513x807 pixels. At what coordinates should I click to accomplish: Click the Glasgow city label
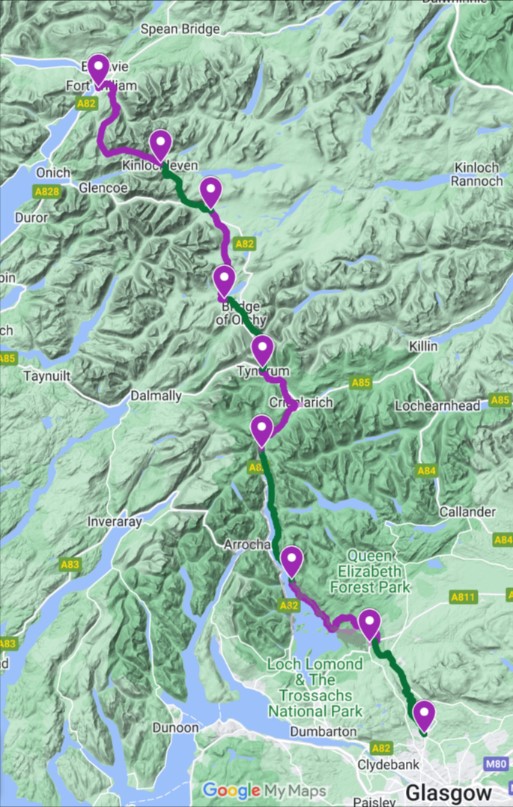click(x=448, y=793)
